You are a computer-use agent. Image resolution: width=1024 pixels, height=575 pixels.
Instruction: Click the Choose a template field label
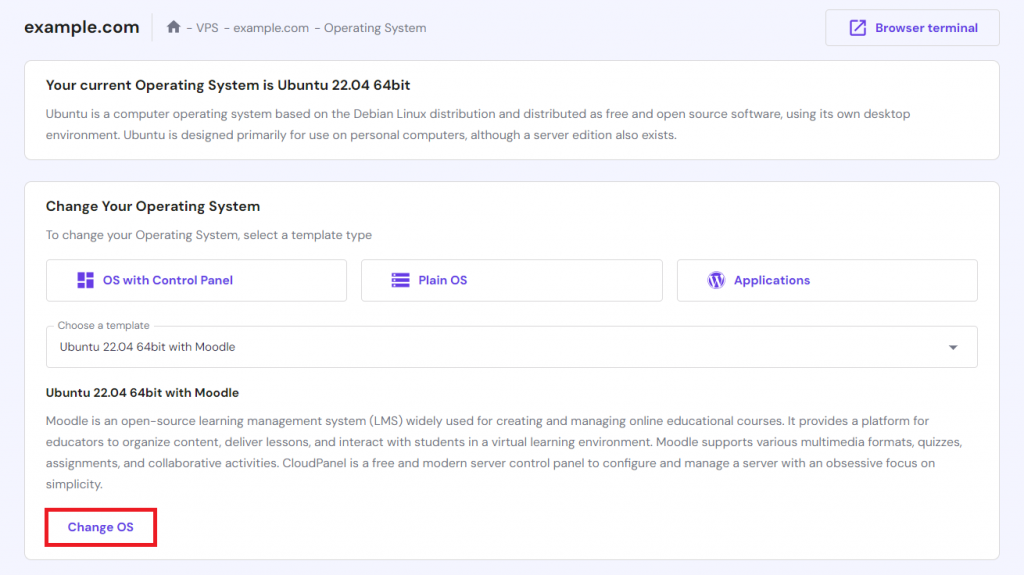pos(103,326)
